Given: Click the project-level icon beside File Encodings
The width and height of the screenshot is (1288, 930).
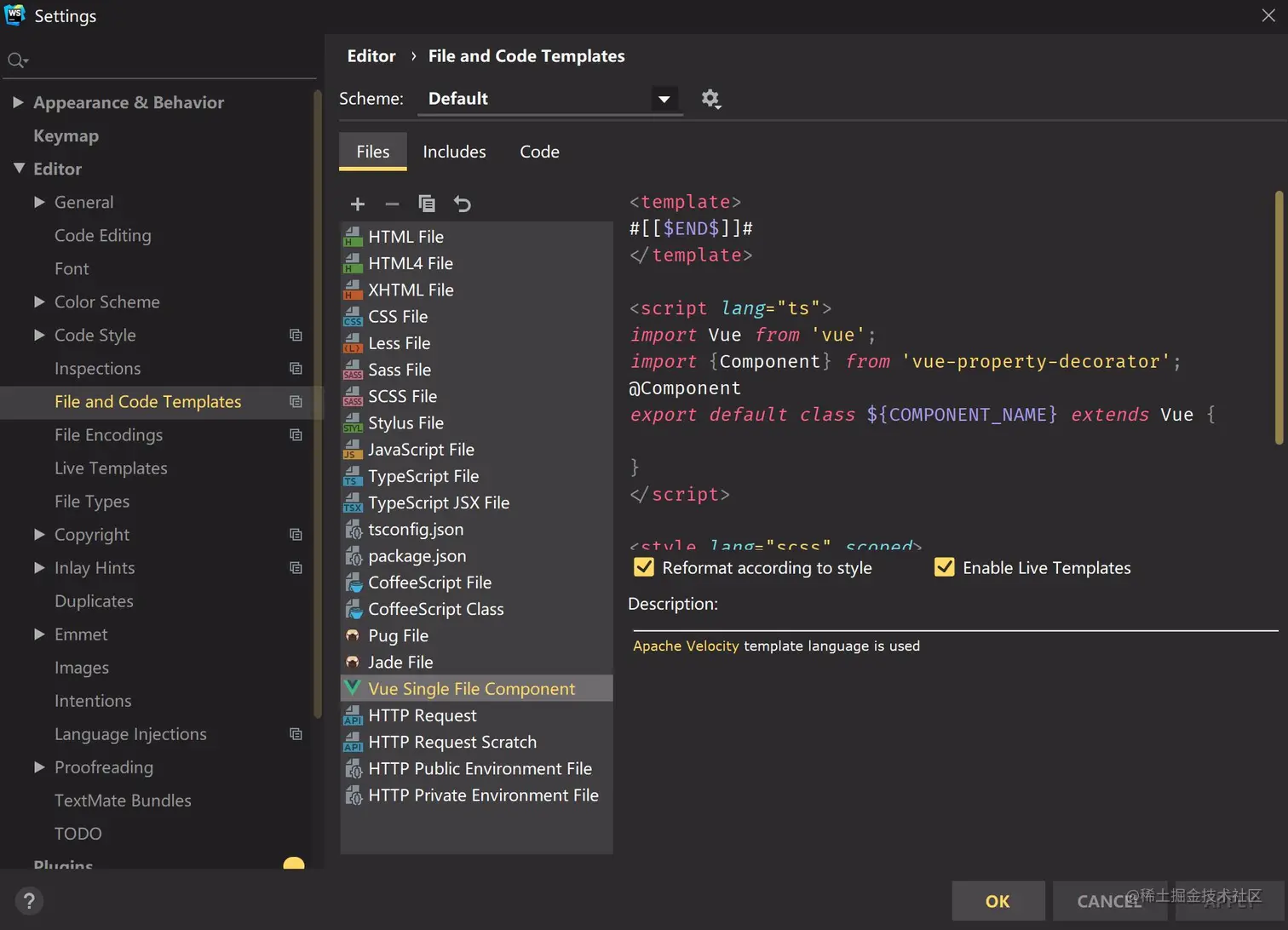Looking at the screenshot, I should click(296, 435).
